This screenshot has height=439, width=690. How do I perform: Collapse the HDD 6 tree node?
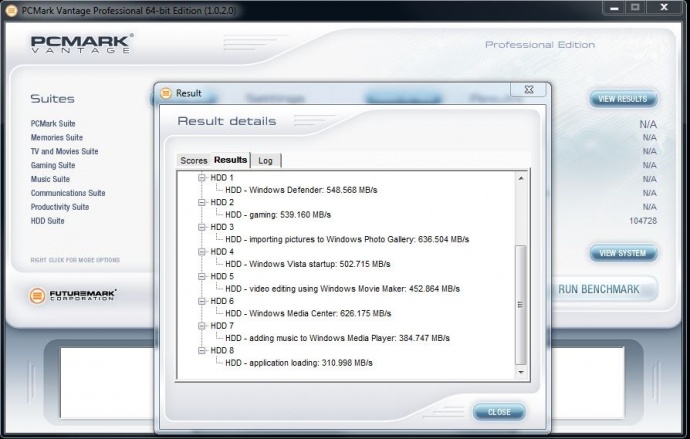point(202,301)
